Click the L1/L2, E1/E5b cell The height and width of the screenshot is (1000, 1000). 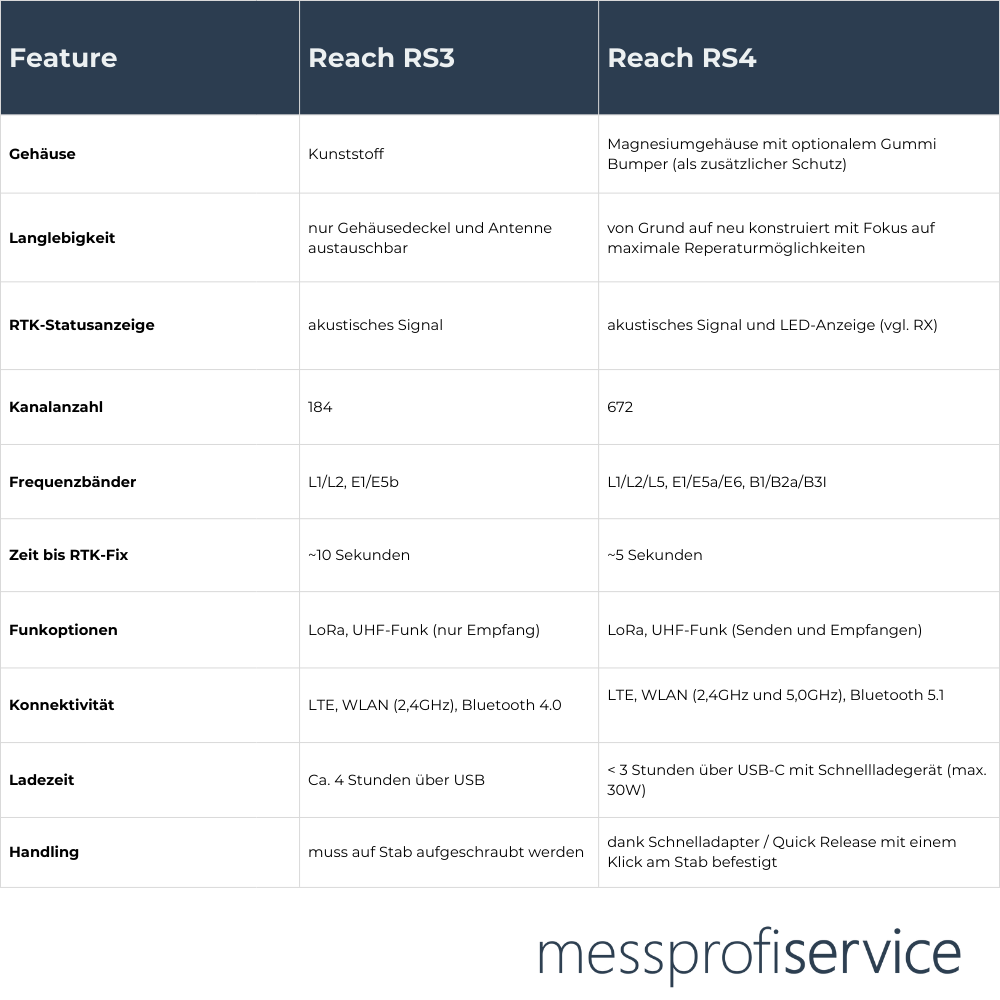pos(354,482)
